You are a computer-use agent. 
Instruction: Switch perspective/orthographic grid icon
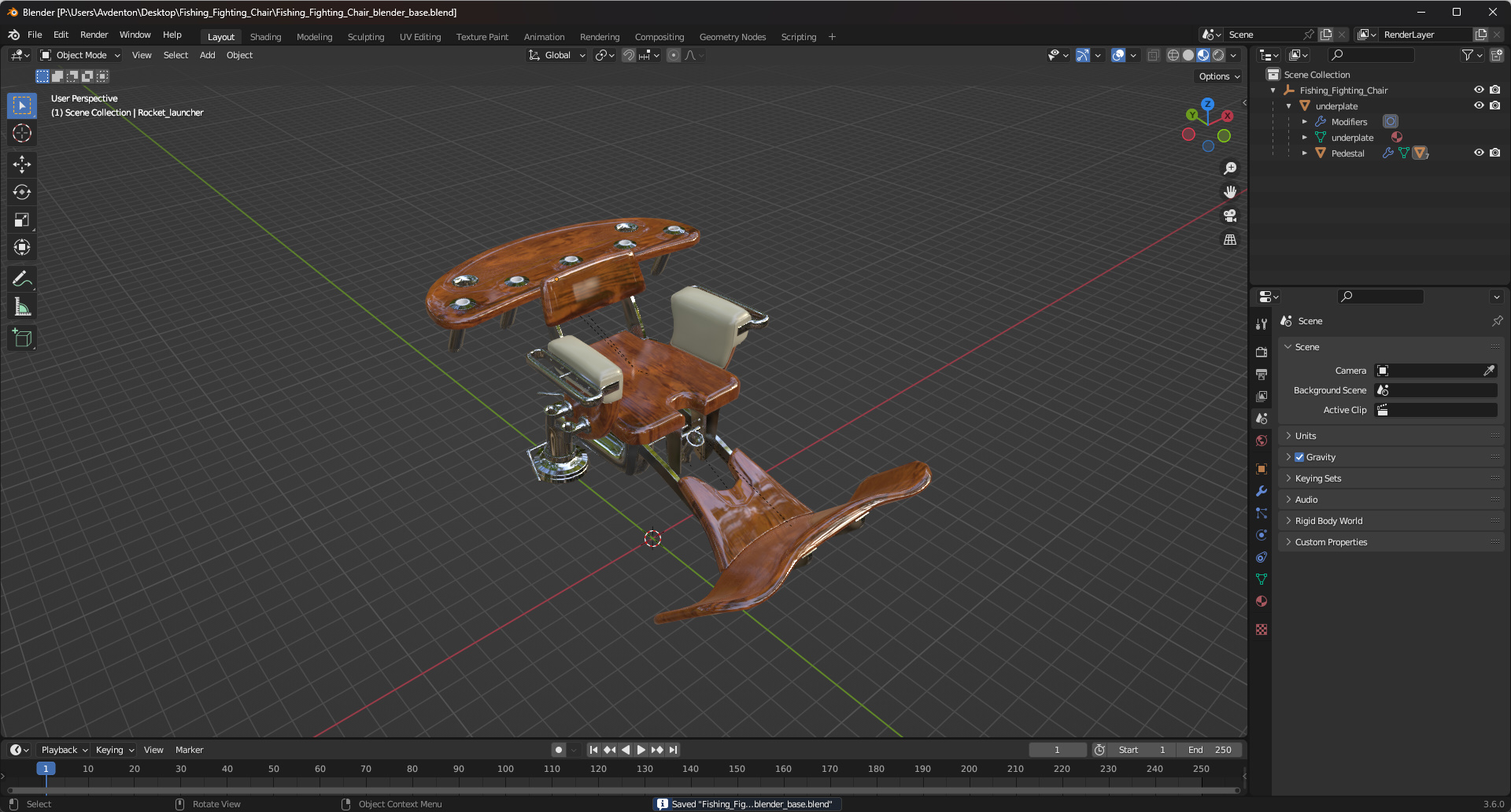(x=1230, y=239)
